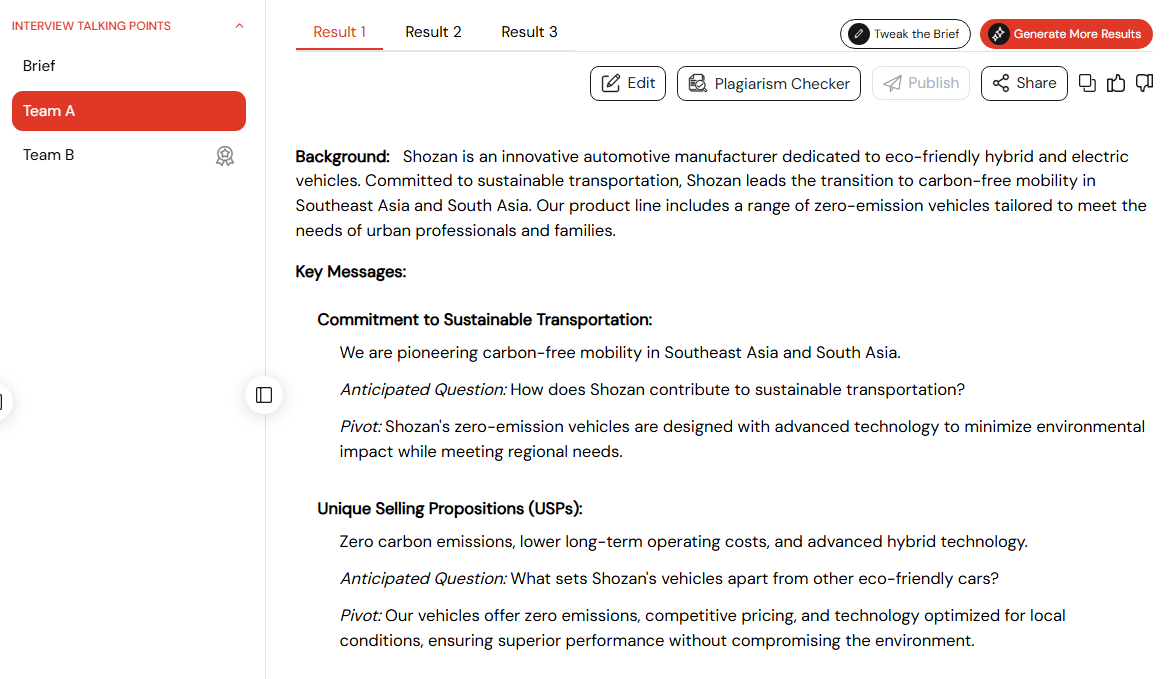Click 'Commitment to Sustainable Transportation:' heading

pyautogui.click(x=485, y=319)
